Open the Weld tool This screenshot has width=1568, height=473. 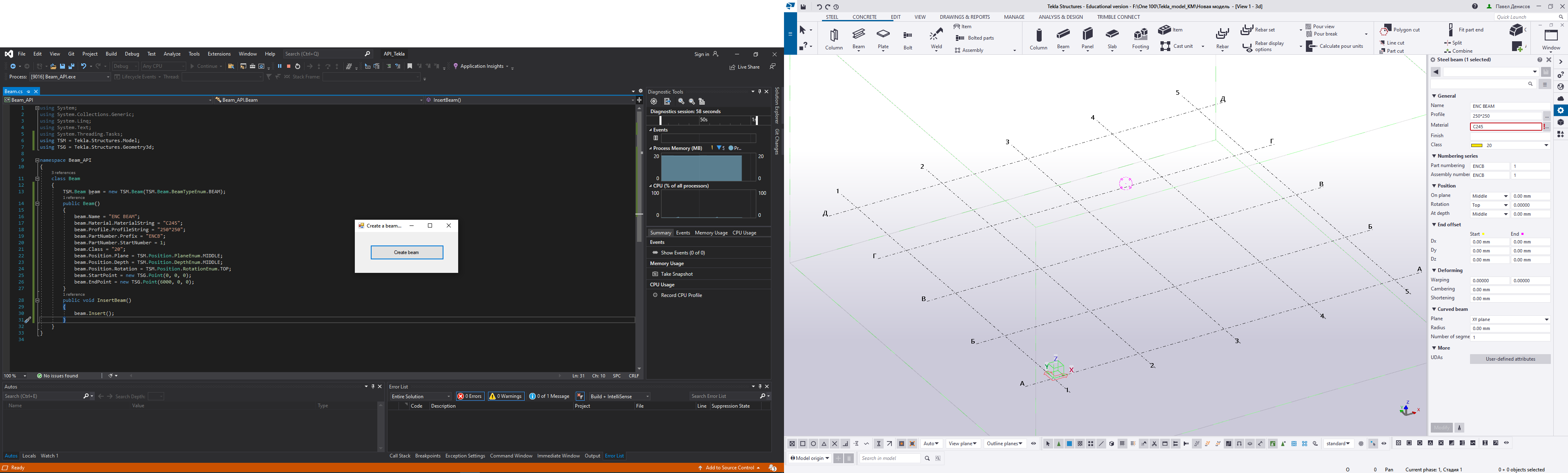click(x=935, y=38)
